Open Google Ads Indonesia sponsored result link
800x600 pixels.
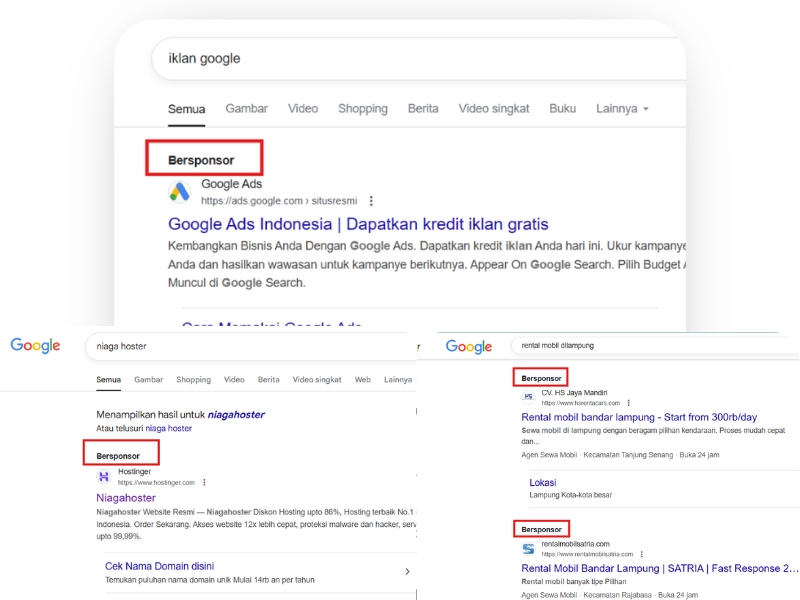point(358,224)
